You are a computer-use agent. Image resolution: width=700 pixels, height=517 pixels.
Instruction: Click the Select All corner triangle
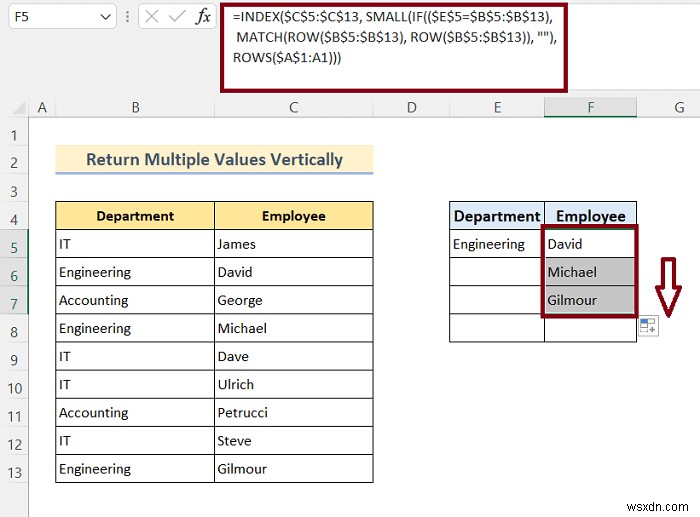(19, 108)
